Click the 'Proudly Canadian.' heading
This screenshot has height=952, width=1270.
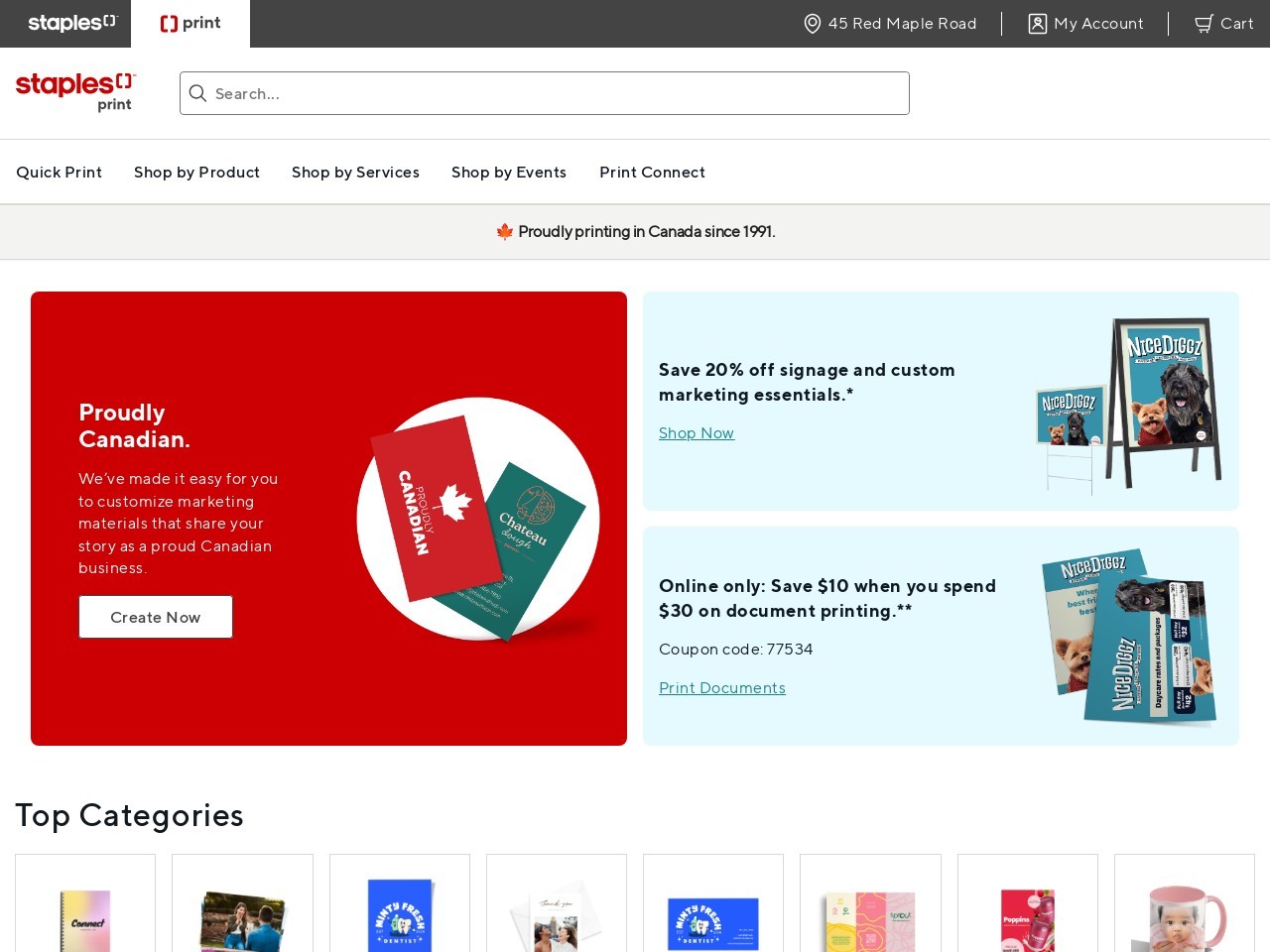[134, 425]
